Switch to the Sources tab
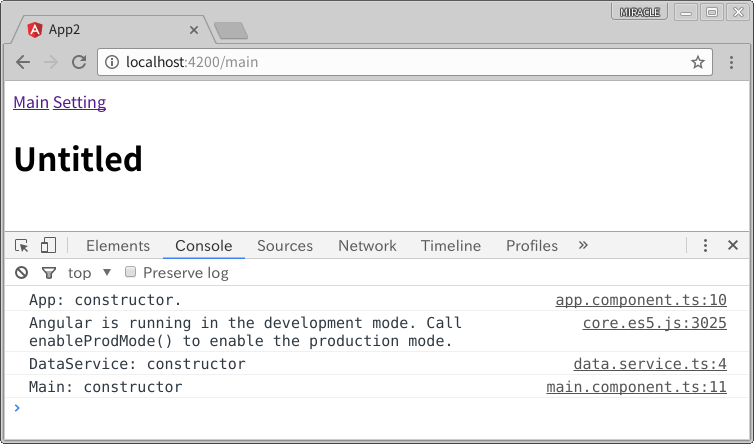This screenshot has width=754, height=444. 285,246
